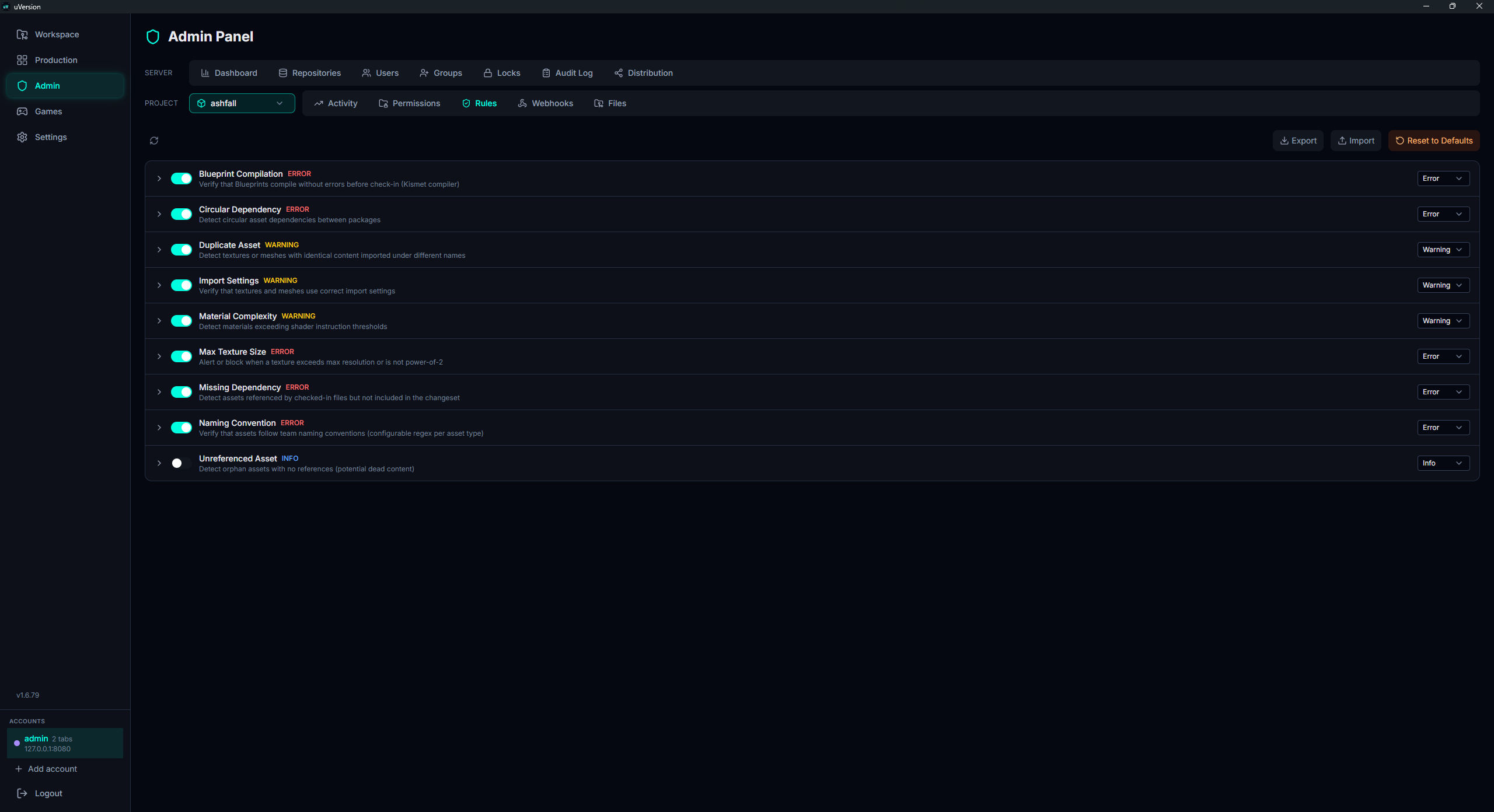The width and height of the screenshot is (1494, 812).
Task: Open the Naming Convention severity dropdown
Action: click(x=1443, y=428)
